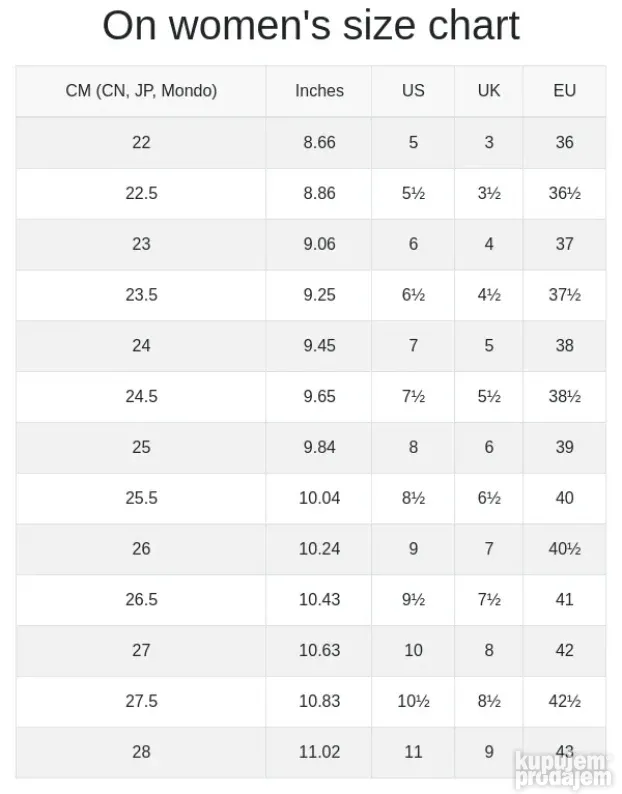The height and width of the screenshot is (794, 622).
Task: Select the EU 36 cell
Action: (564, 142)
